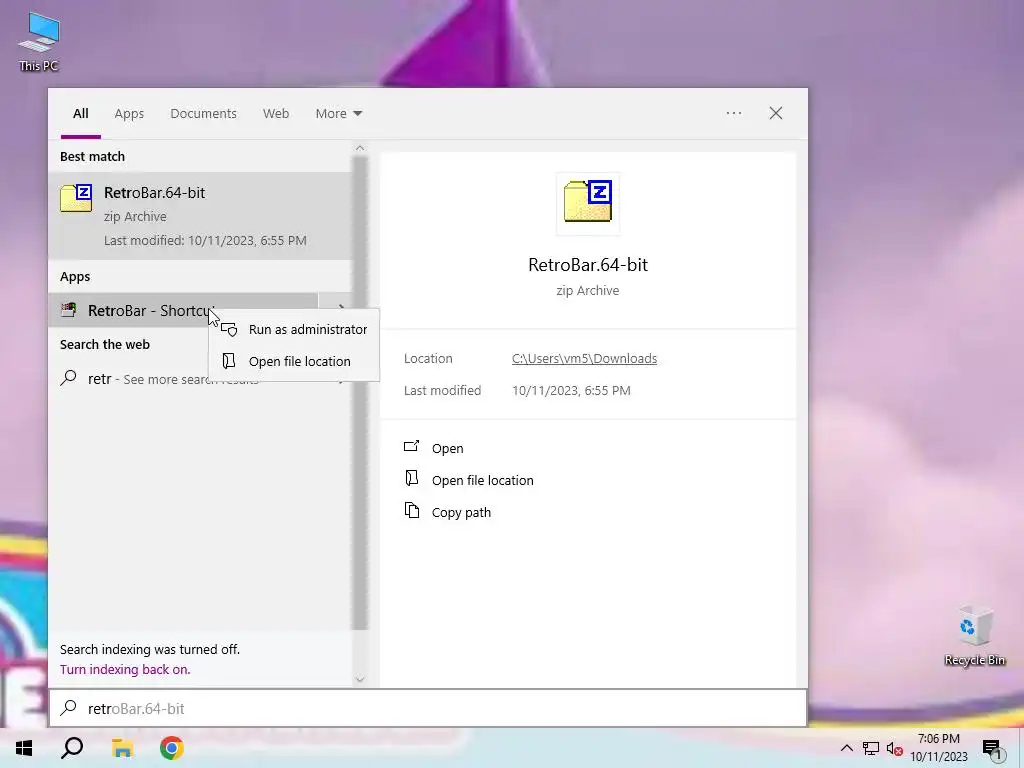The width and height of the screenshot is (1024, 768).
Task: Open C:\Users\vm5\Downloads location link
Action: click(x=584, y=359)
